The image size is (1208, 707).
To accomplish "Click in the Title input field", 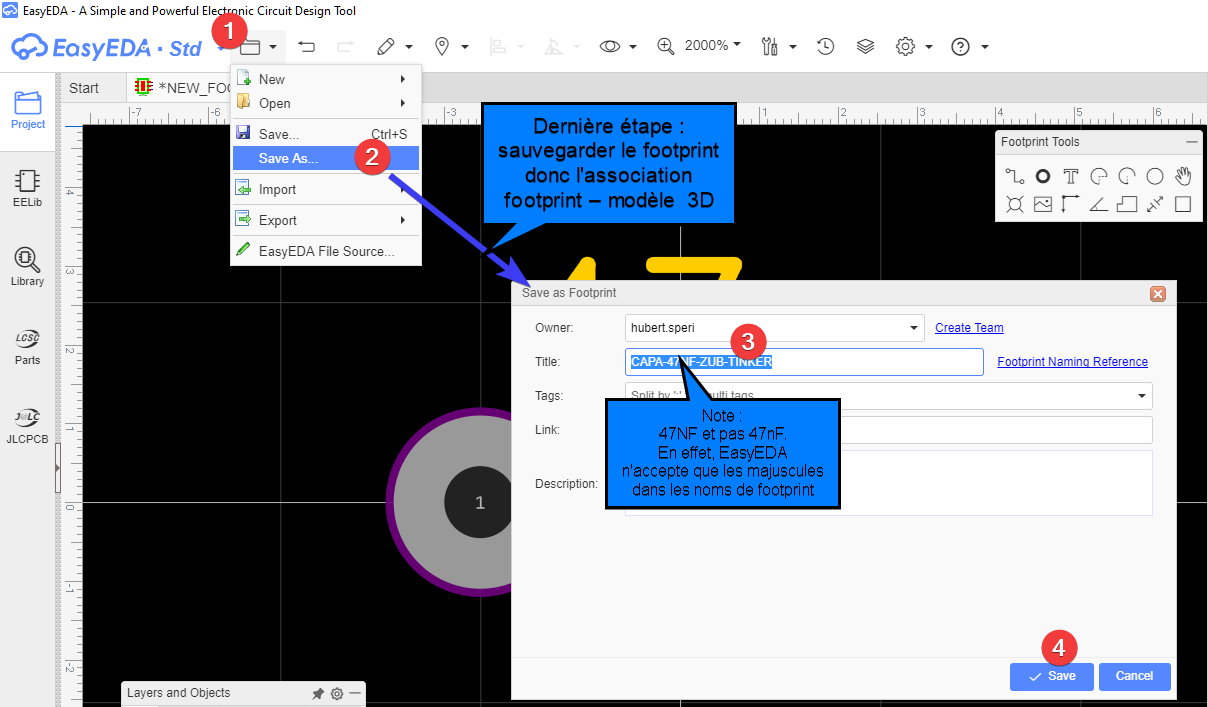I will click(804, 362).
